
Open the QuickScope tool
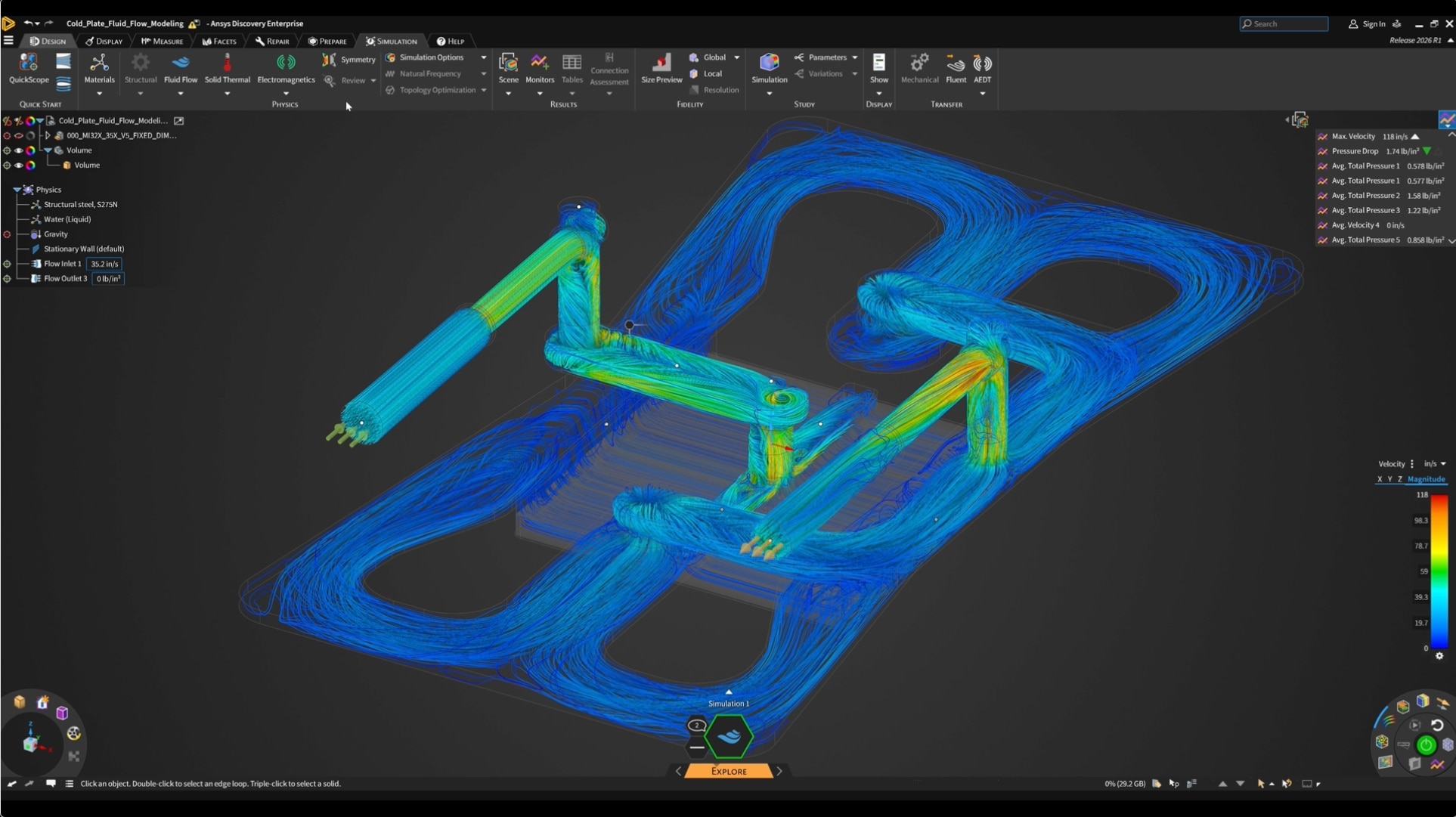(x=28, y=69)
